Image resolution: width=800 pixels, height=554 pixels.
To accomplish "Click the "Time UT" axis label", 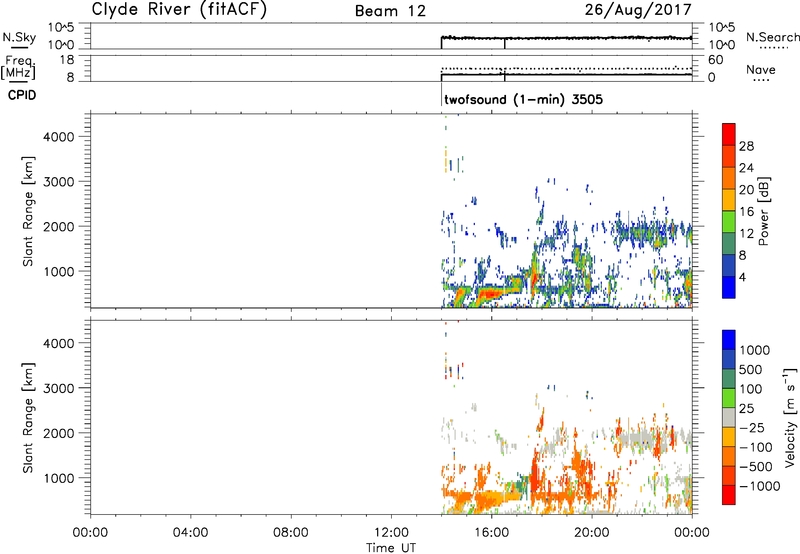I will (x=391, y=548).
